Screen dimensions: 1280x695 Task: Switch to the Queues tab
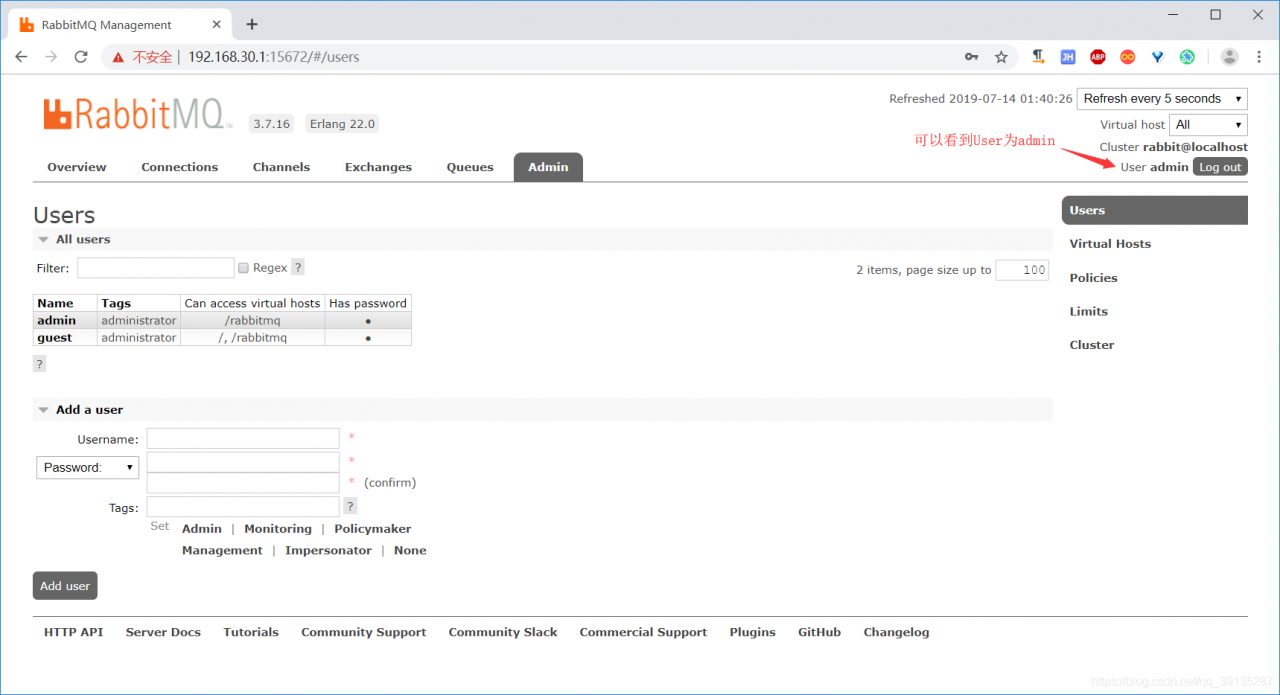(470, 167)
